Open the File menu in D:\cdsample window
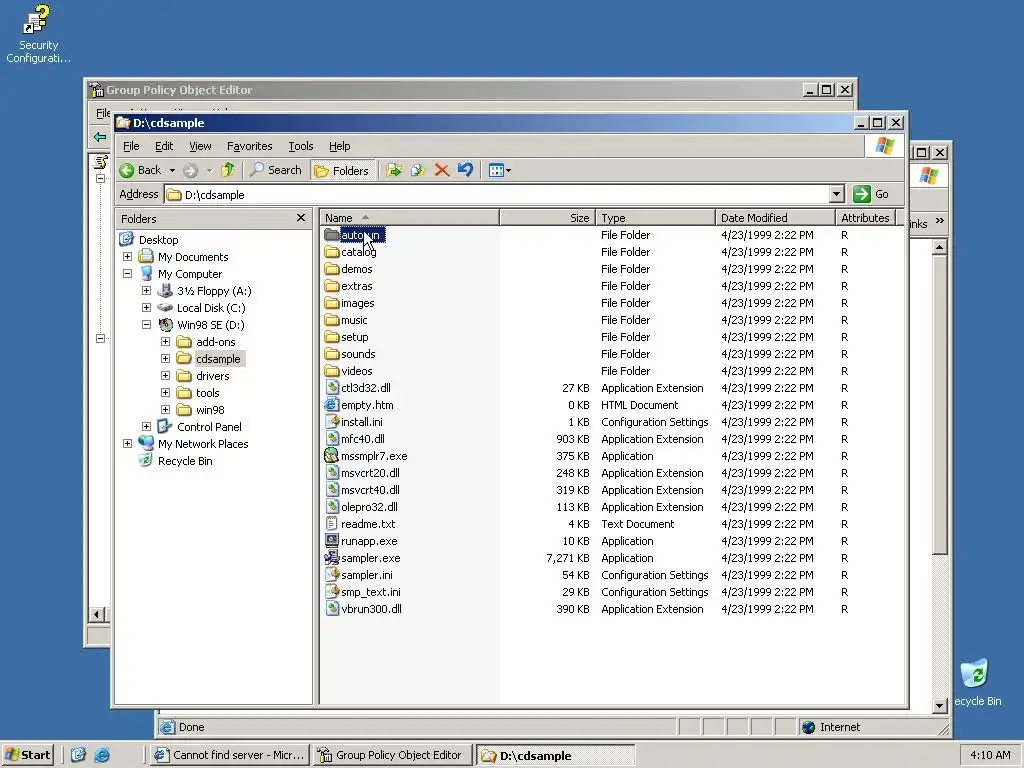The height and width of the screenshot is (768, 1024). point(131,146)
